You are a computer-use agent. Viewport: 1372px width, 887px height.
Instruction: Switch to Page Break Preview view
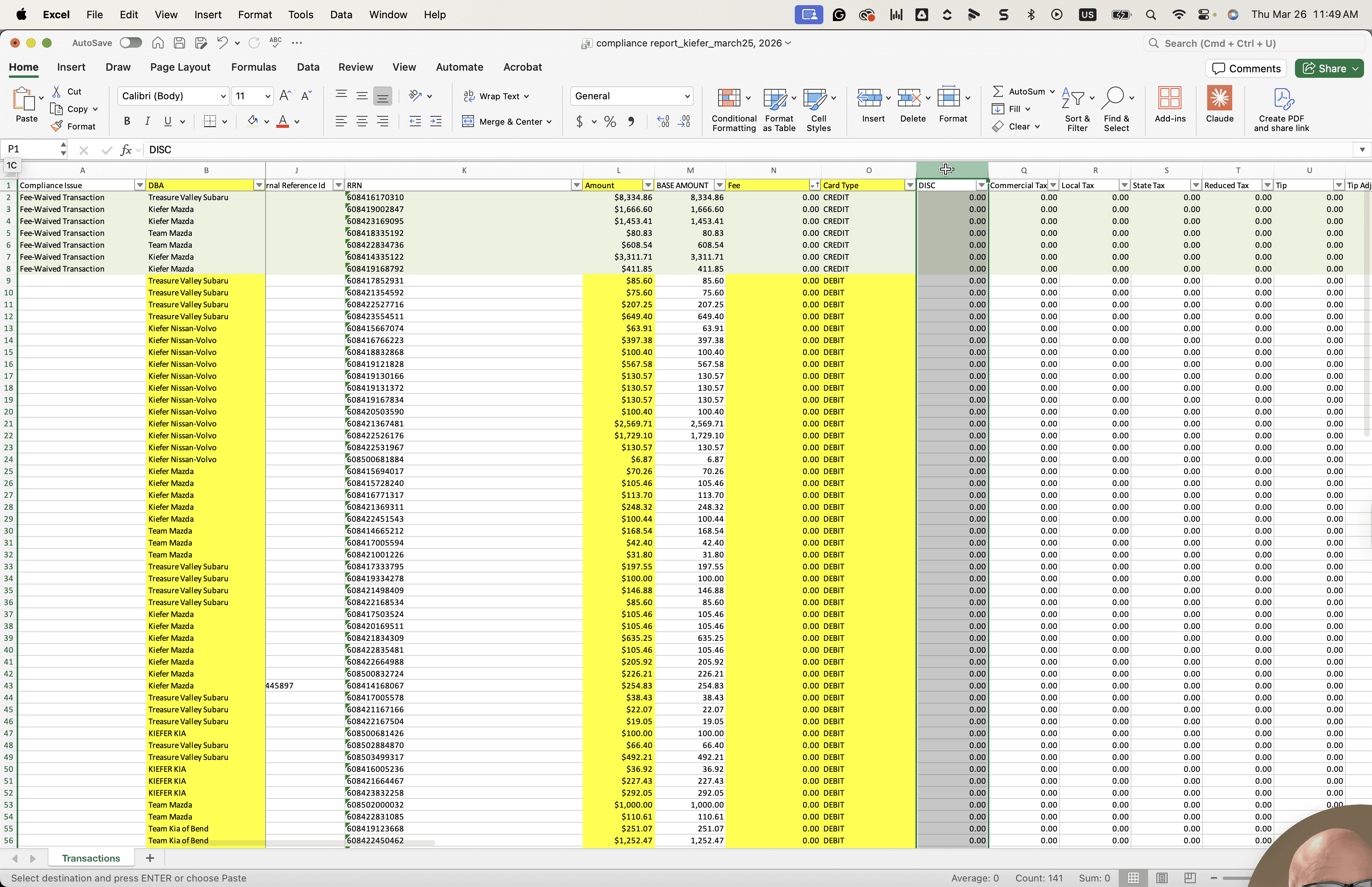click(1190, 878)
